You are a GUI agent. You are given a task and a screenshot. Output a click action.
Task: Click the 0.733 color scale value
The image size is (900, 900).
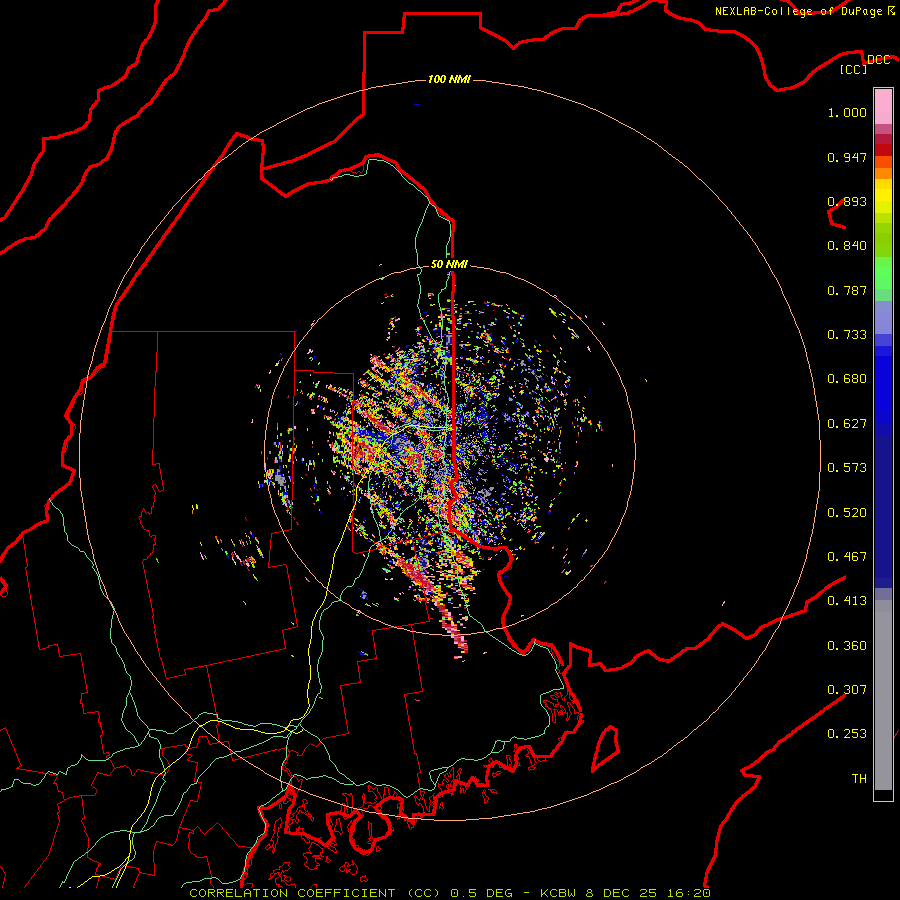coord(847,335)
